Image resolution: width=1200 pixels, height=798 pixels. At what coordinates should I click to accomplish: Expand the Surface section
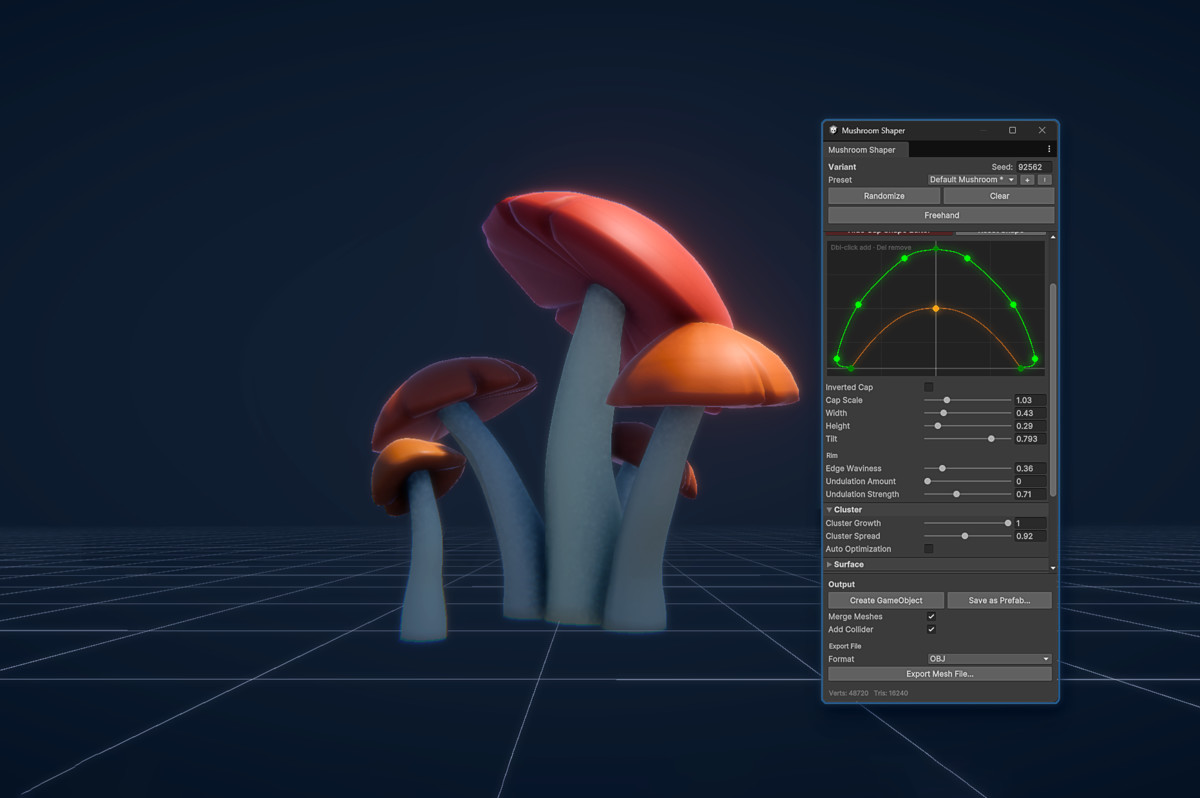829,565
